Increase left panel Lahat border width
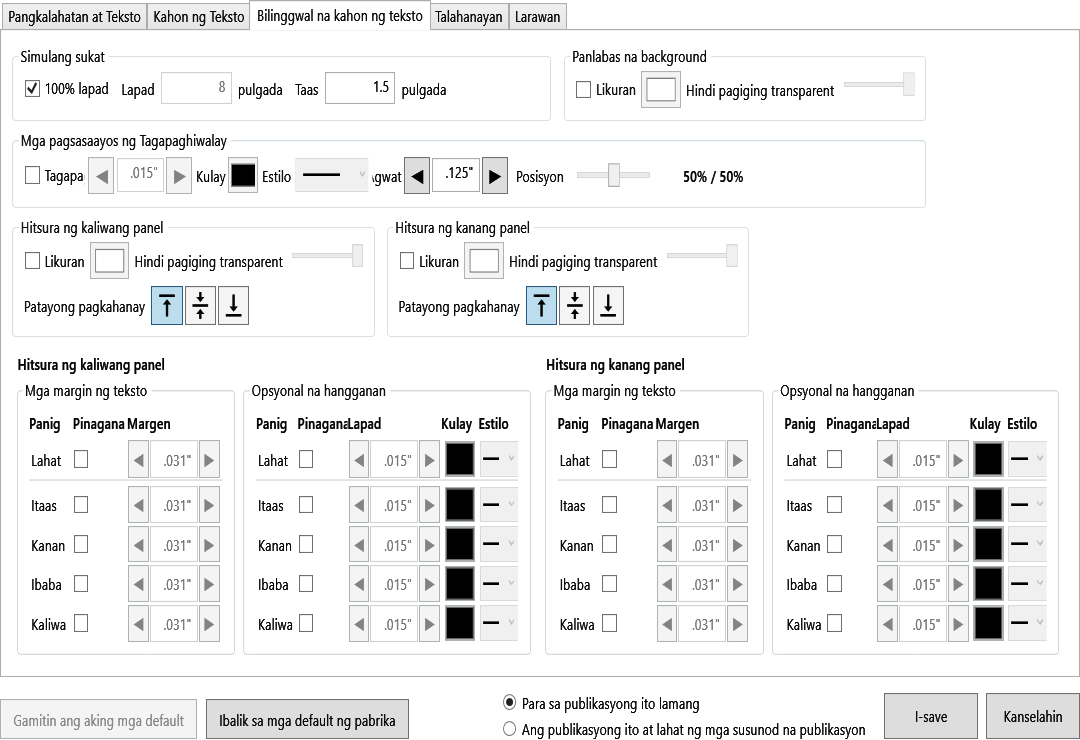1080x740 pixels. (429, 460)
